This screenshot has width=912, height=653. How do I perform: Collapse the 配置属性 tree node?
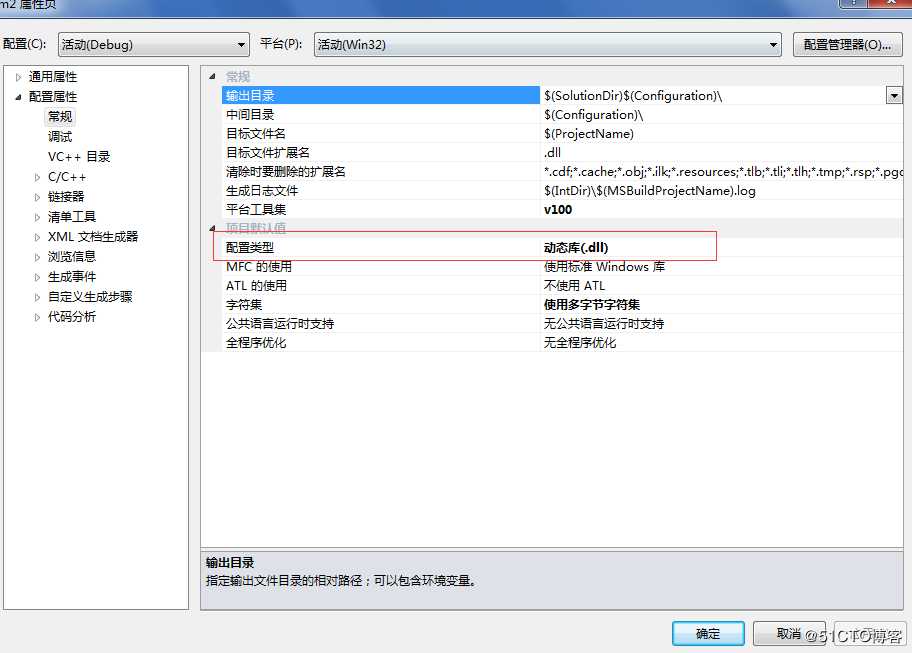[19, 97]
